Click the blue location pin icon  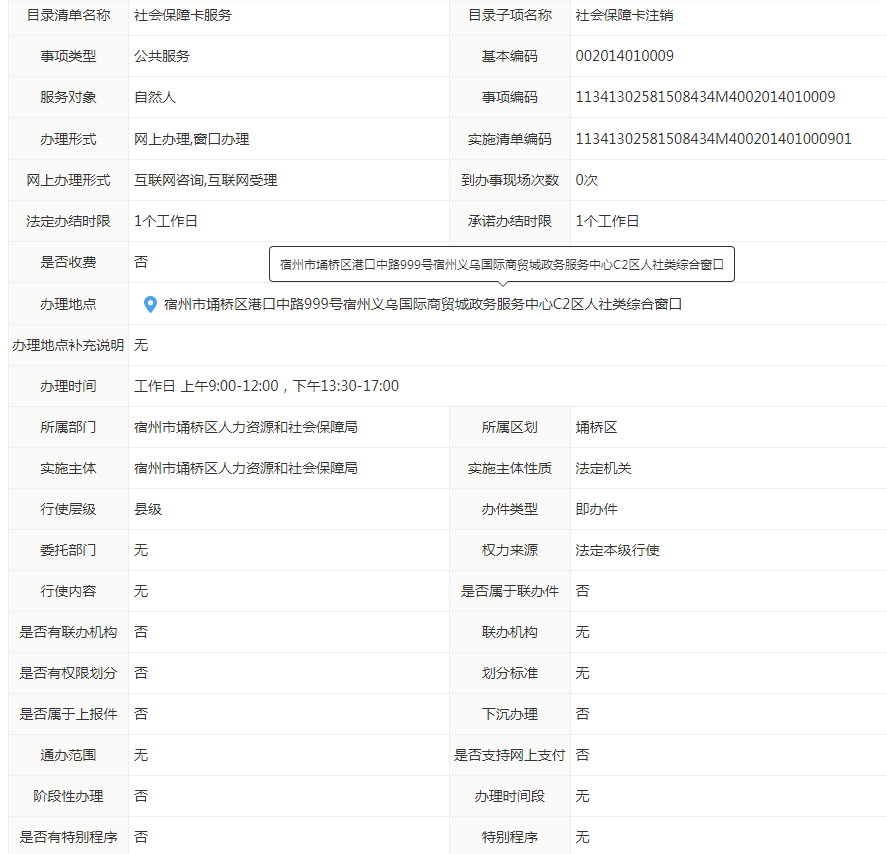pos(150,304)
